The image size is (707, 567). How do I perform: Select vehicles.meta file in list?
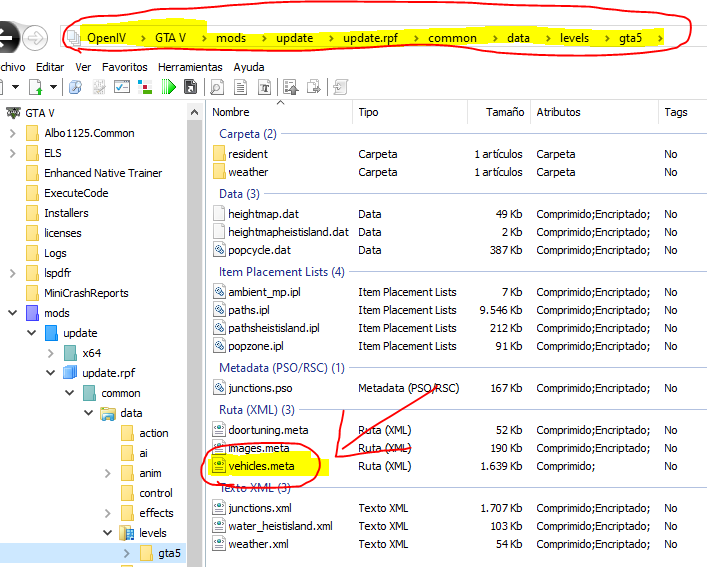[261, 466]
